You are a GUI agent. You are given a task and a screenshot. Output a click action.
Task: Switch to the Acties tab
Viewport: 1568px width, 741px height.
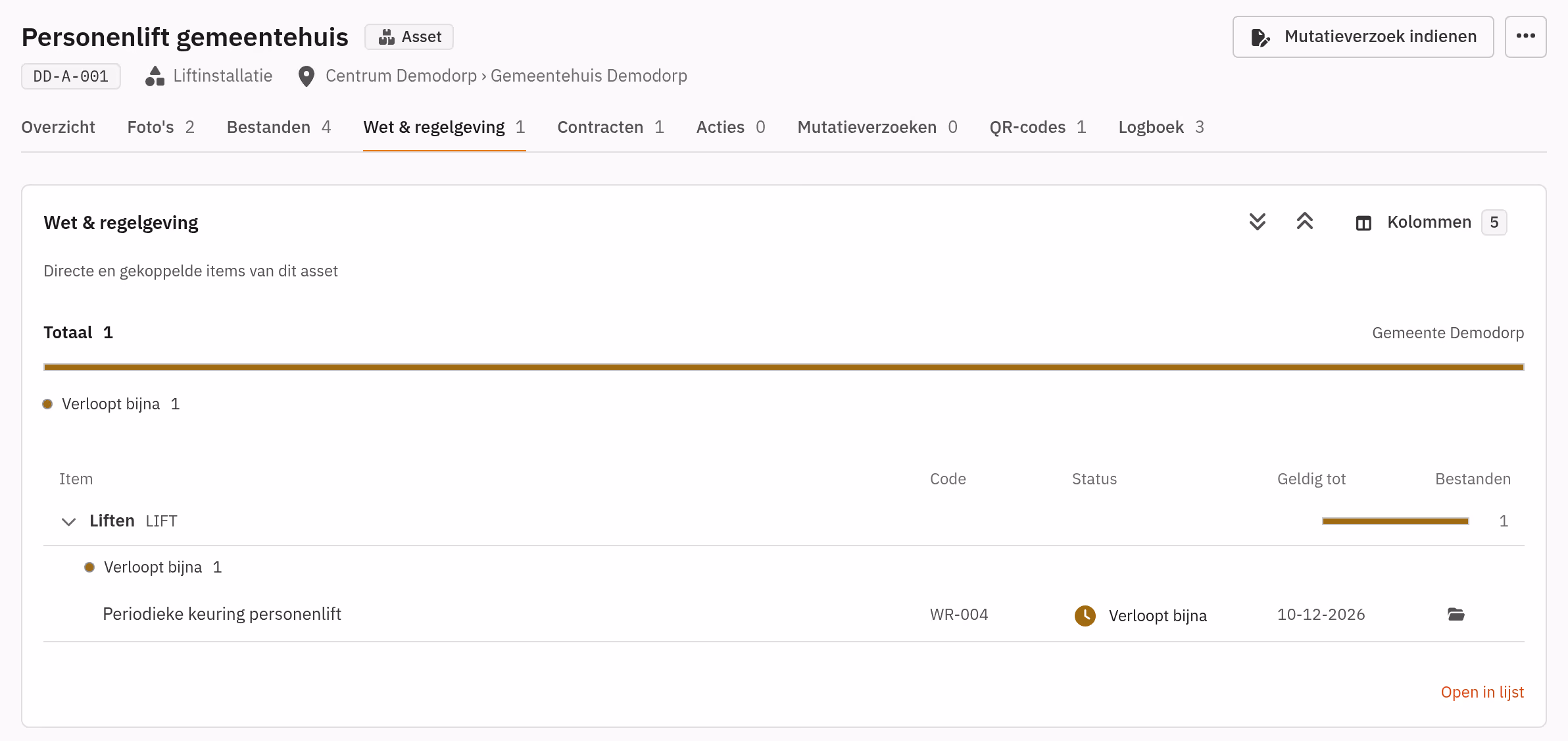[x=731, y=127]
